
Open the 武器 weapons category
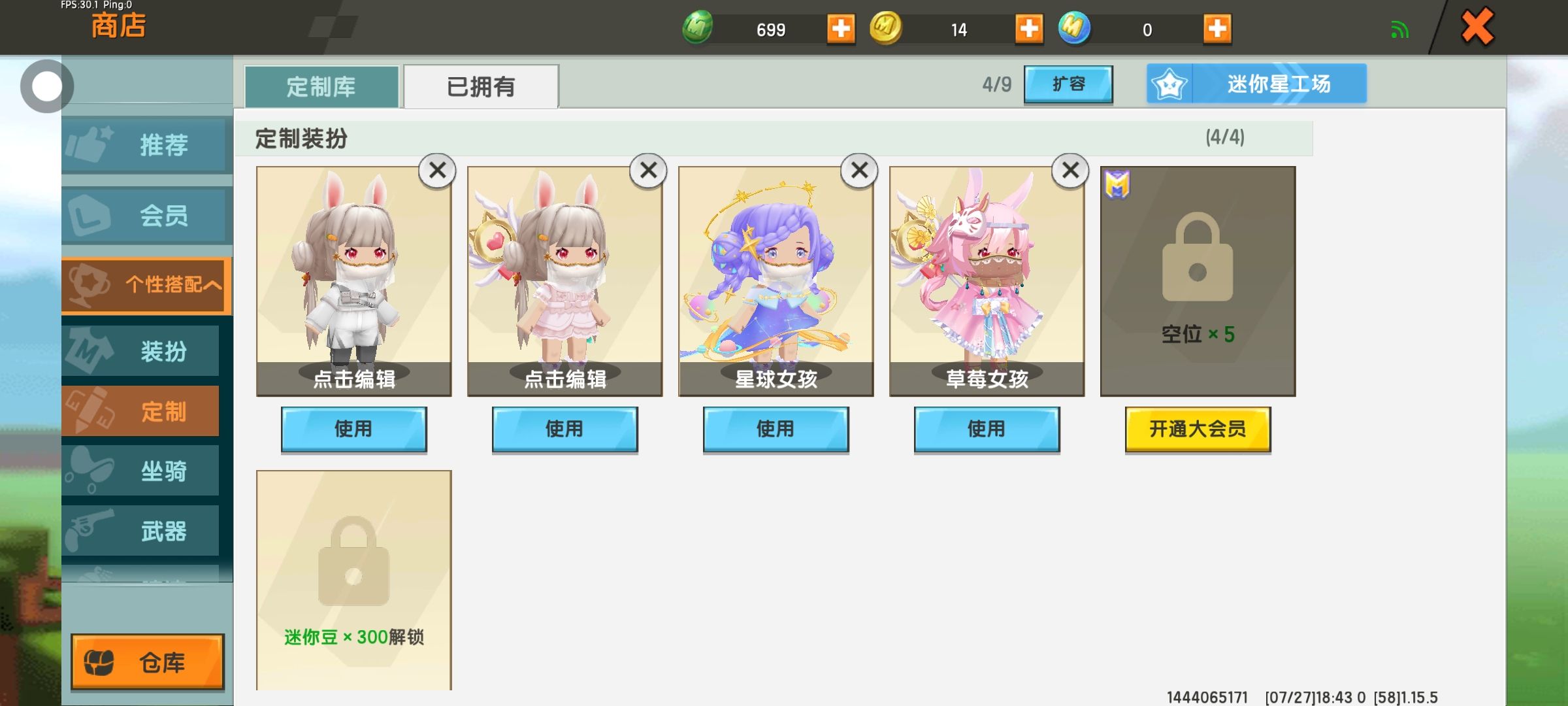coord(141,531)
